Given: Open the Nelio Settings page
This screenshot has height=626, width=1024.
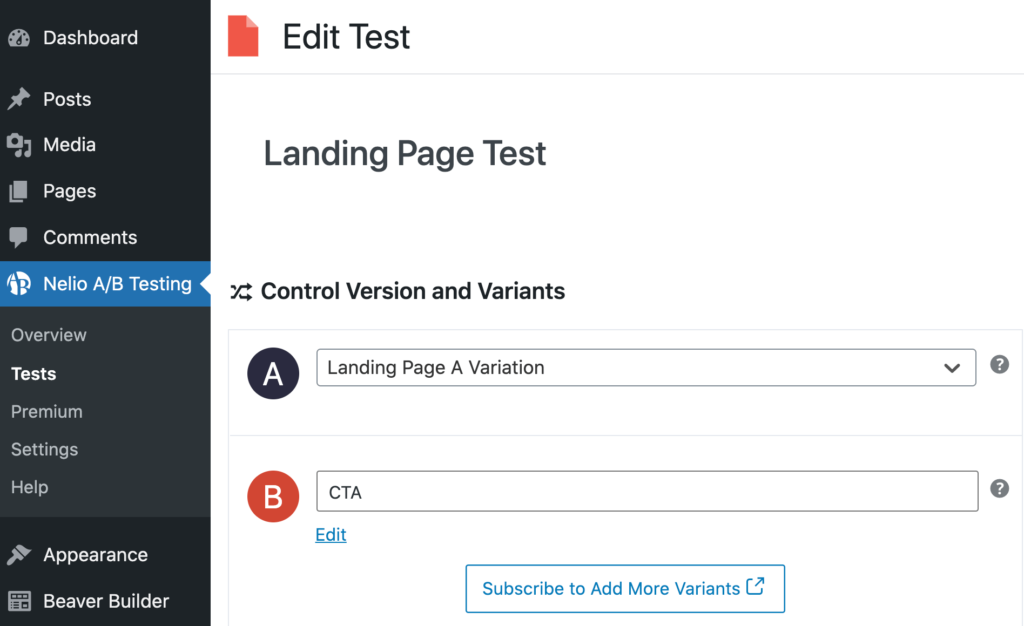Looking at the screenshot, I should click(x=44, y=449).
